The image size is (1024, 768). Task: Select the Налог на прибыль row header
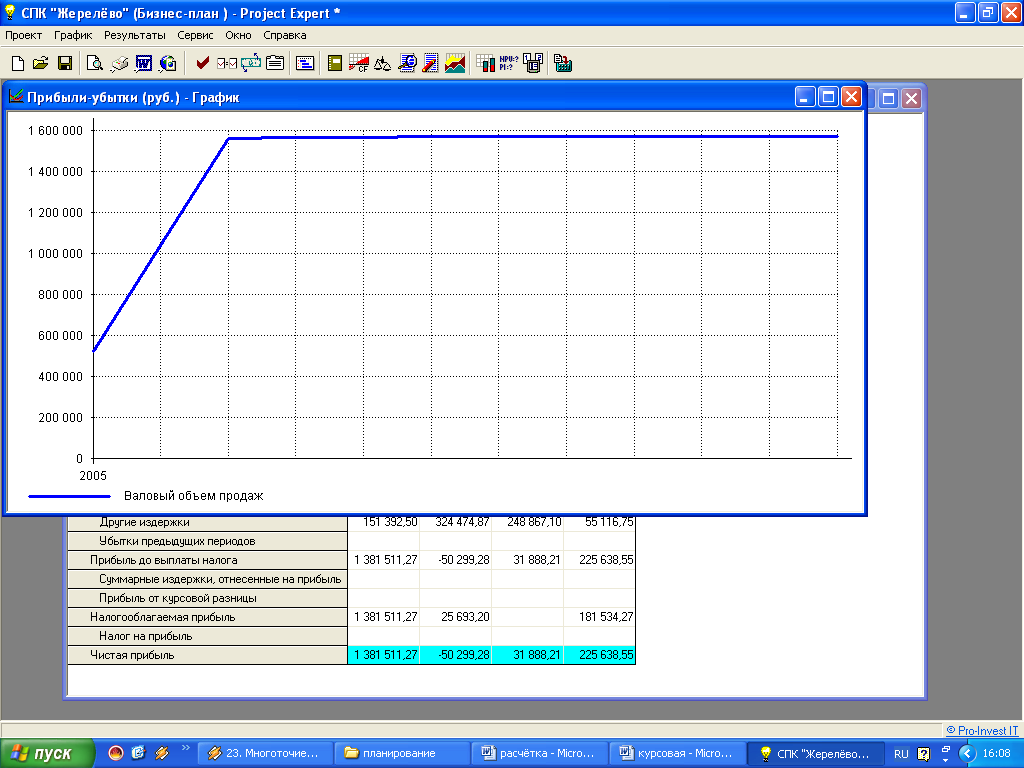click(208, 636)
